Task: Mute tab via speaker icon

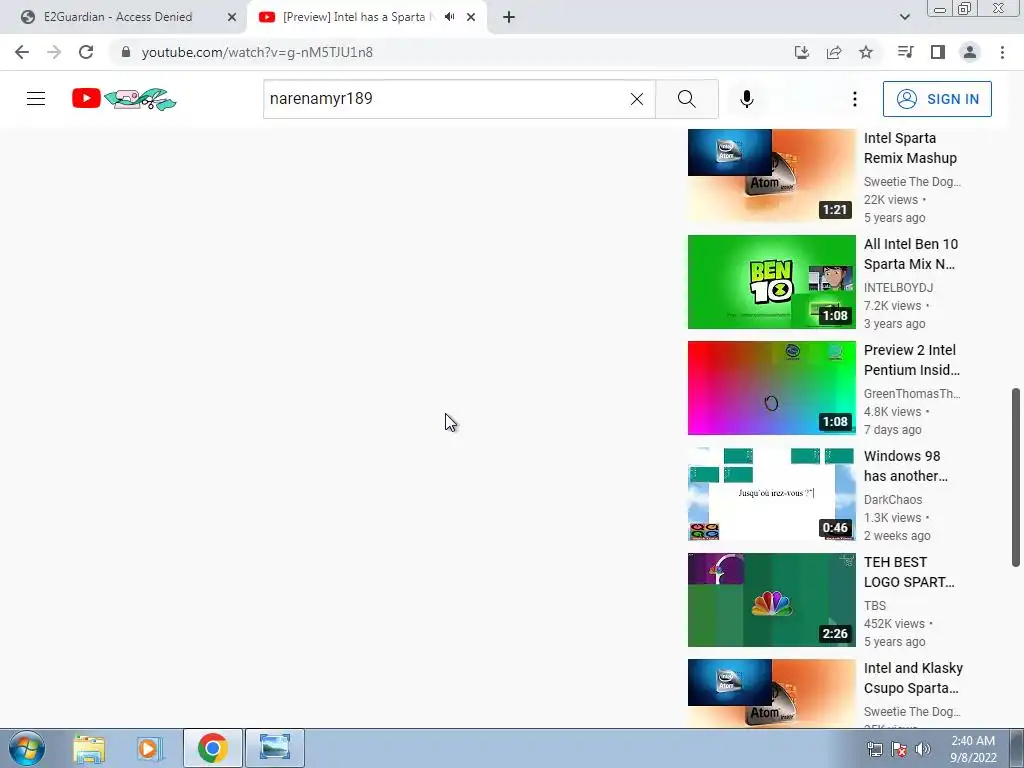Action: point(449,17)
